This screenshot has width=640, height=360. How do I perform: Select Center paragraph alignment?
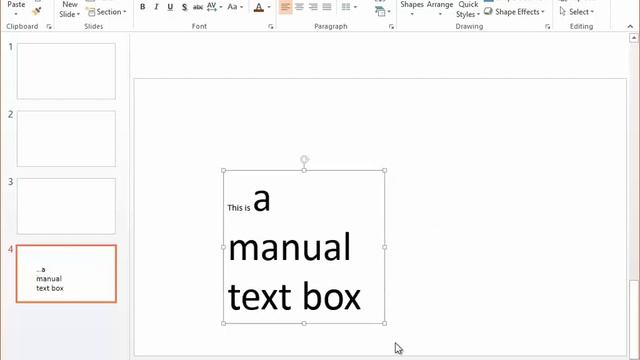299,7
